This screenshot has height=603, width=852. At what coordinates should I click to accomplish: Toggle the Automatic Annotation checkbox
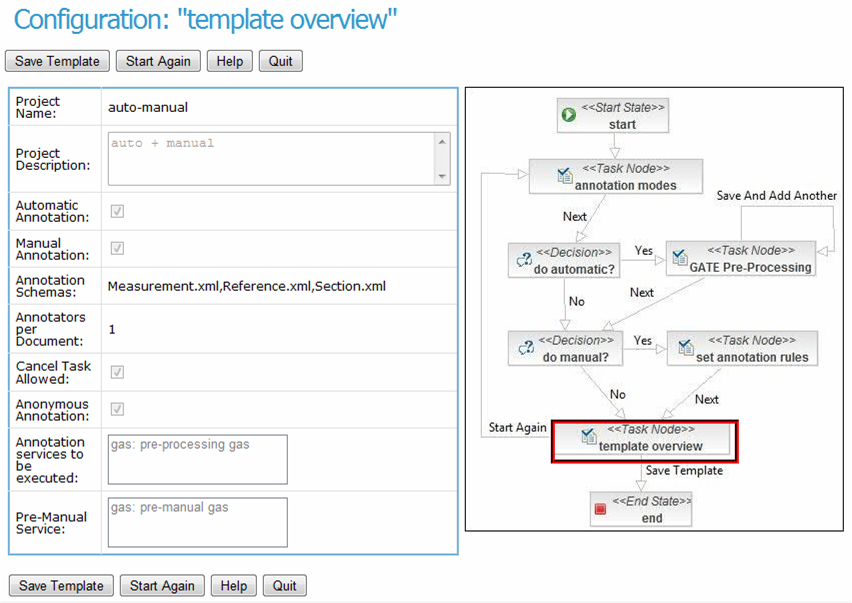117,211
